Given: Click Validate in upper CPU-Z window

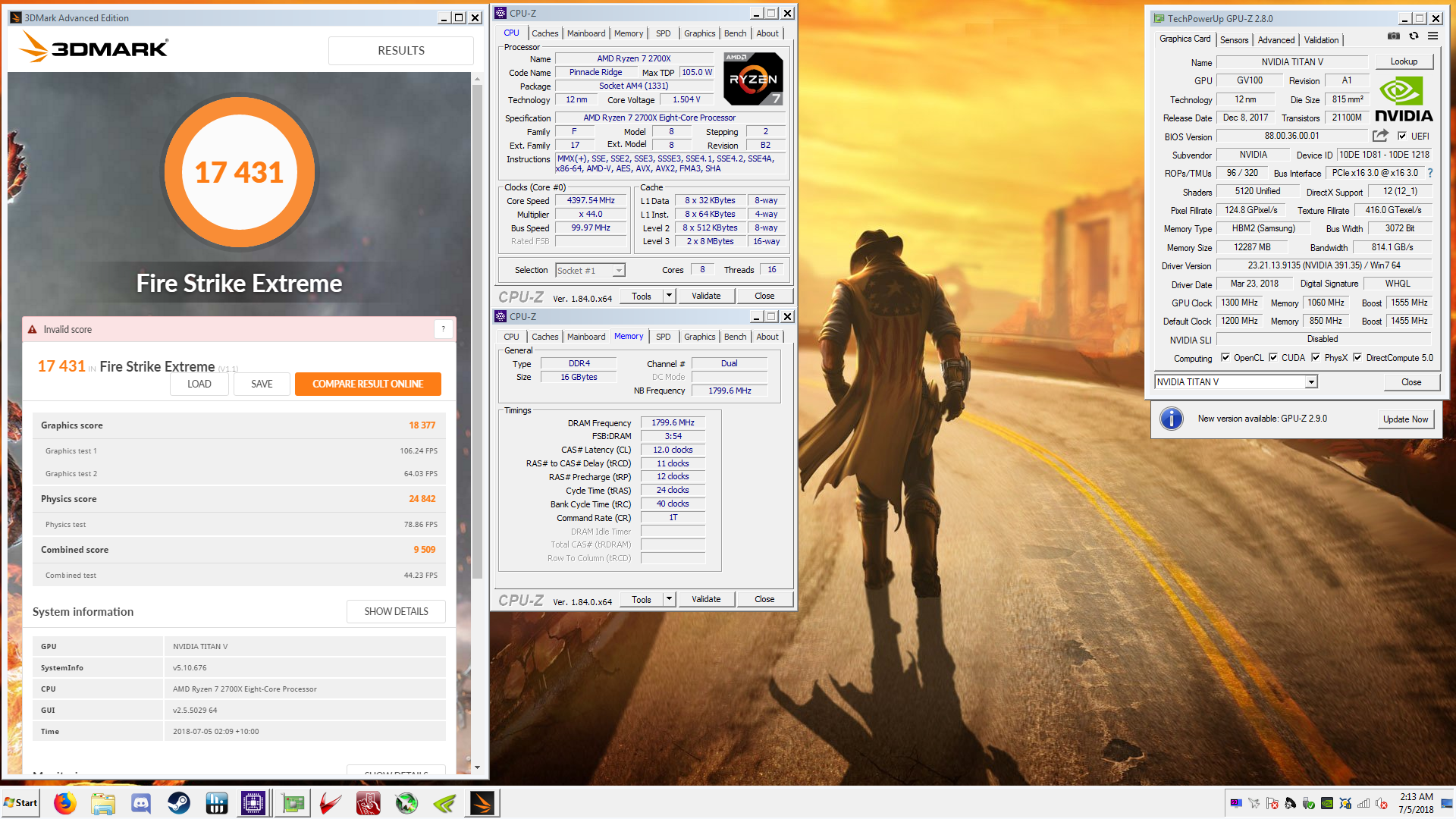Looking at the screenshot, I should (x=706, y=296).
